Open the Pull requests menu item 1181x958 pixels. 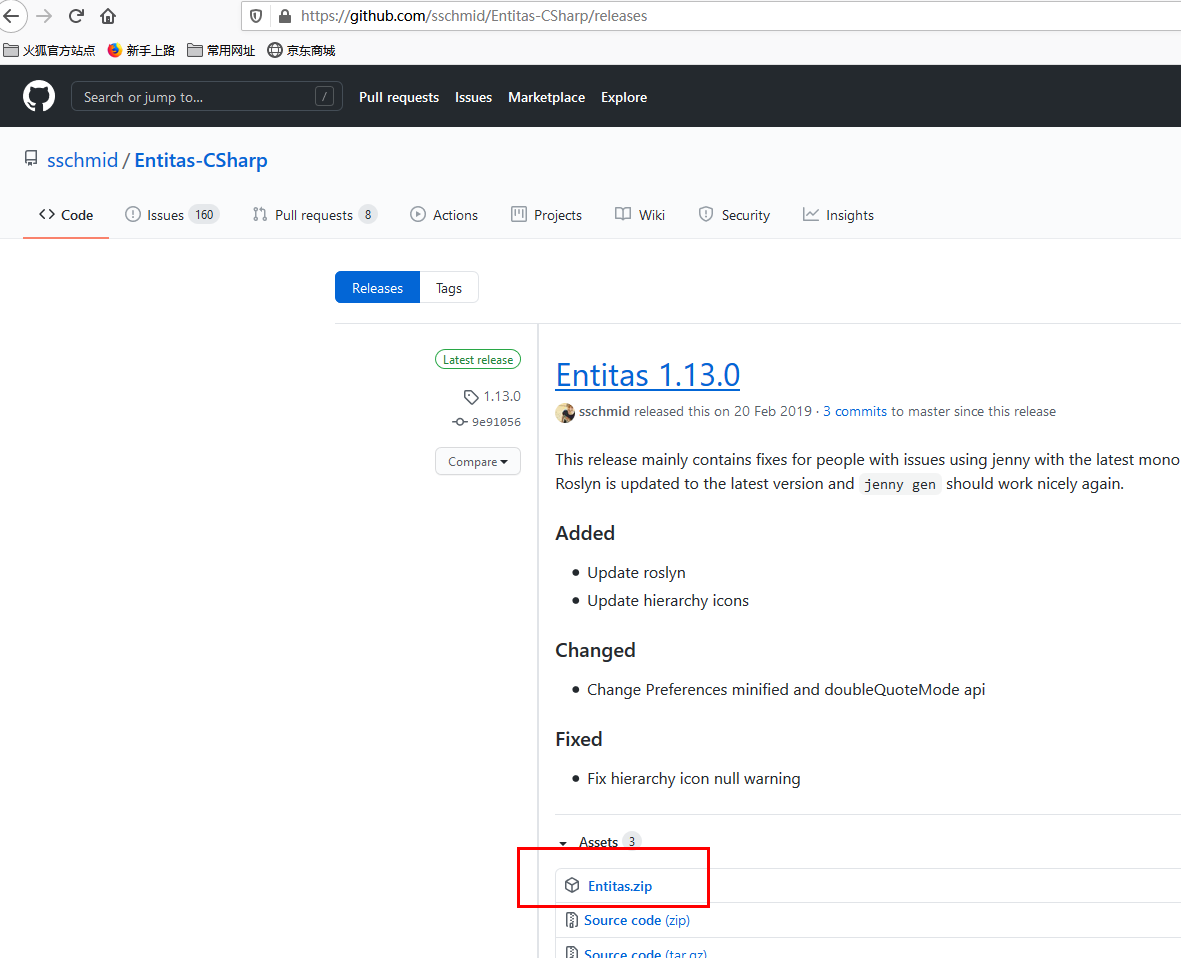pos(398,96)
